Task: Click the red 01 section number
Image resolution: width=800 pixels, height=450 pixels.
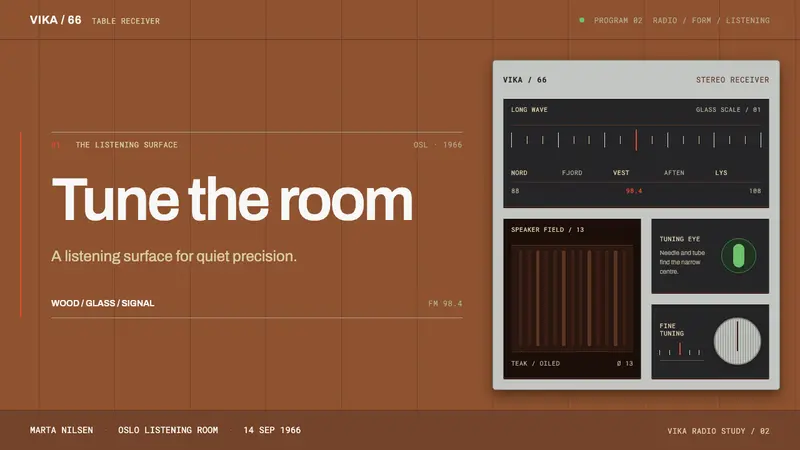Action: point(56,145)
